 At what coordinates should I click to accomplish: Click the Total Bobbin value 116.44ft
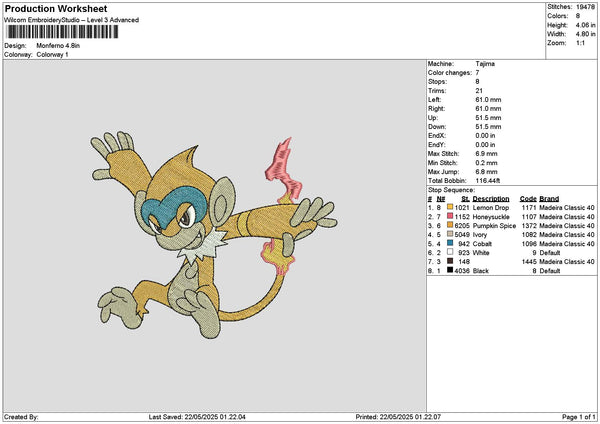(488, 181)
